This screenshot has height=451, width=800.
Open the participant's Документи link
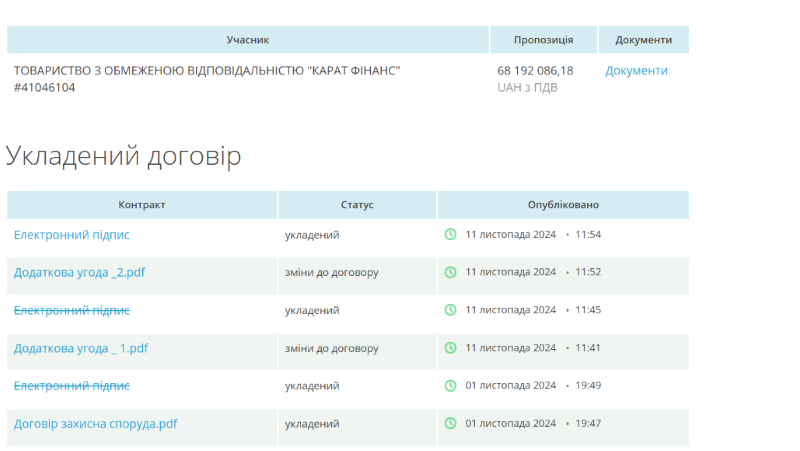[636, 71]
